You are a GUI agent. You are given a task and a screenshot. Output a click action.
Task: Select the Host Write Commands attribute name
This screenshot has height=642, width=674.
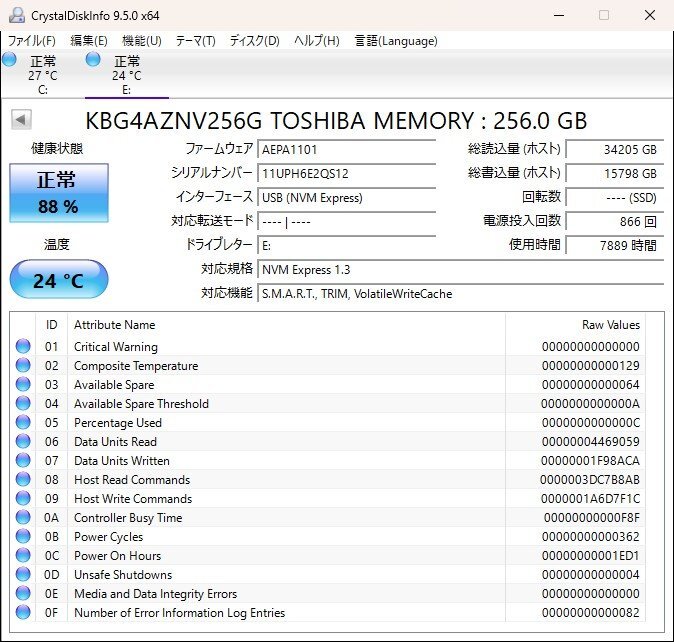(x=133, y=499)
